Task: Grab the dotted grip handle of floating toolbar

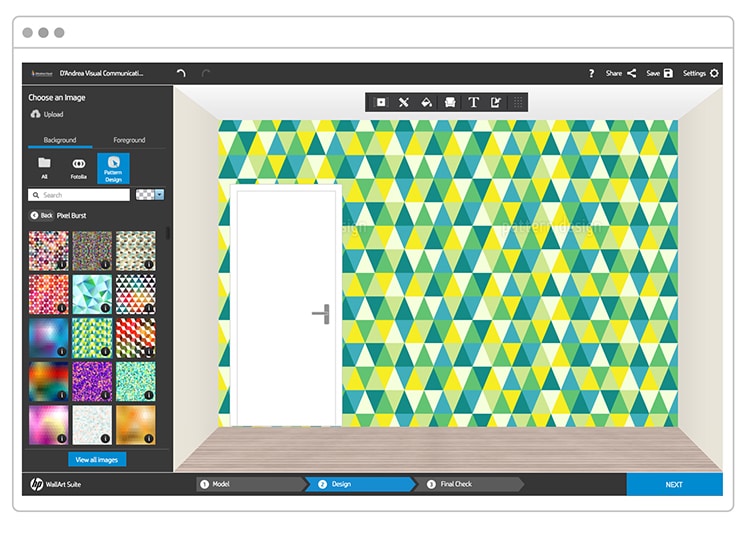Action: pyautogui.click(x=518, y=102)
